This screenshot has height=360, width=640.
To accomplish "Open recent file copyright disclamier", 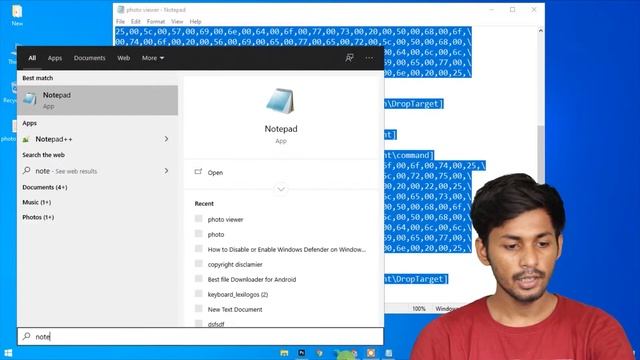I will point(235,264).
